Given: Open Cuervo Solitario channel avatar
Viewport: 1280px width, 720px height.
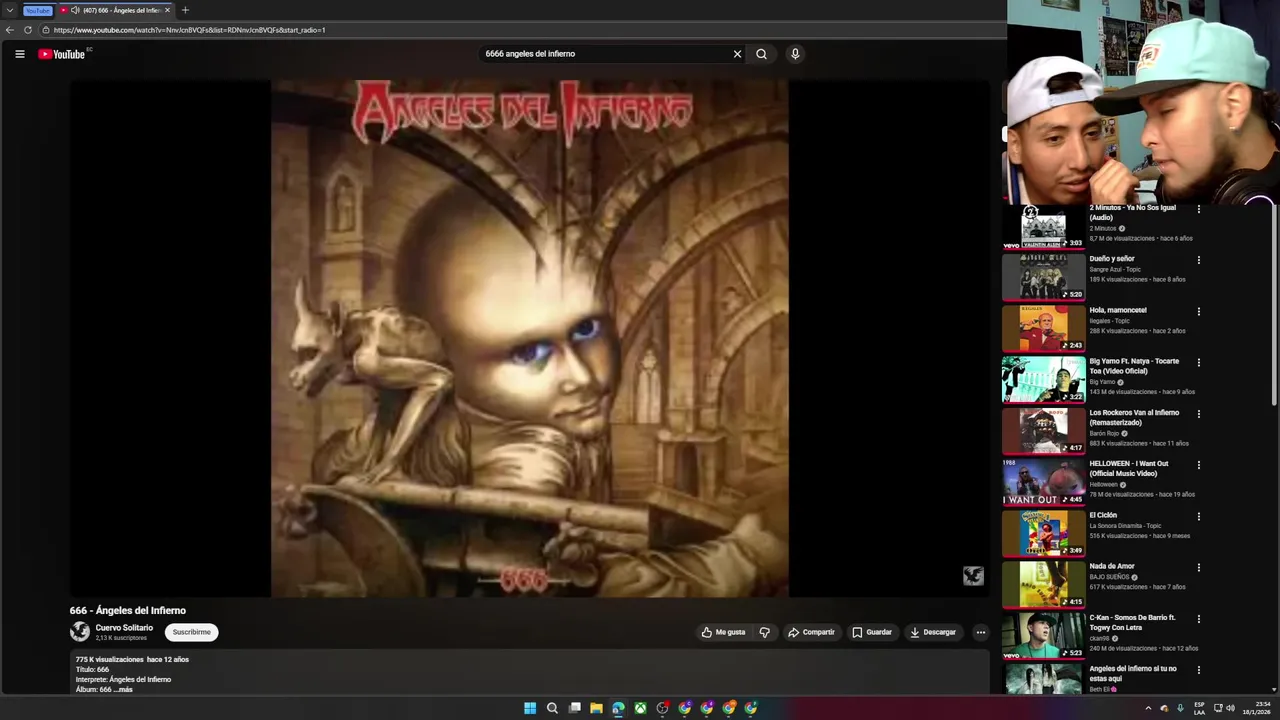Looking at the screenshot, I should point(80,632).
